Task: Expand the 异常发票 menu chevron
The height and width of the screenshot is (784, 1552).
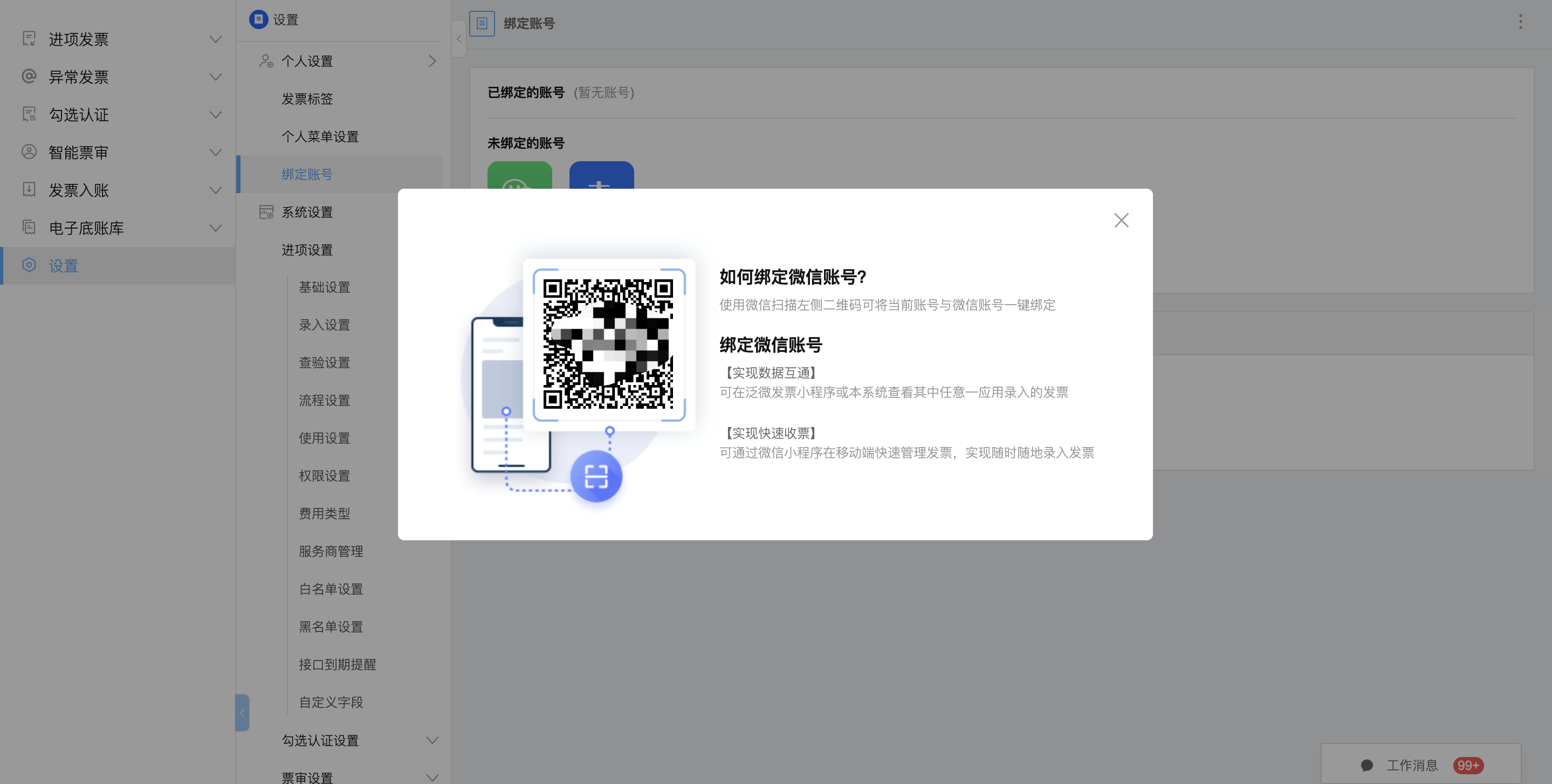Action: point(215,77)
